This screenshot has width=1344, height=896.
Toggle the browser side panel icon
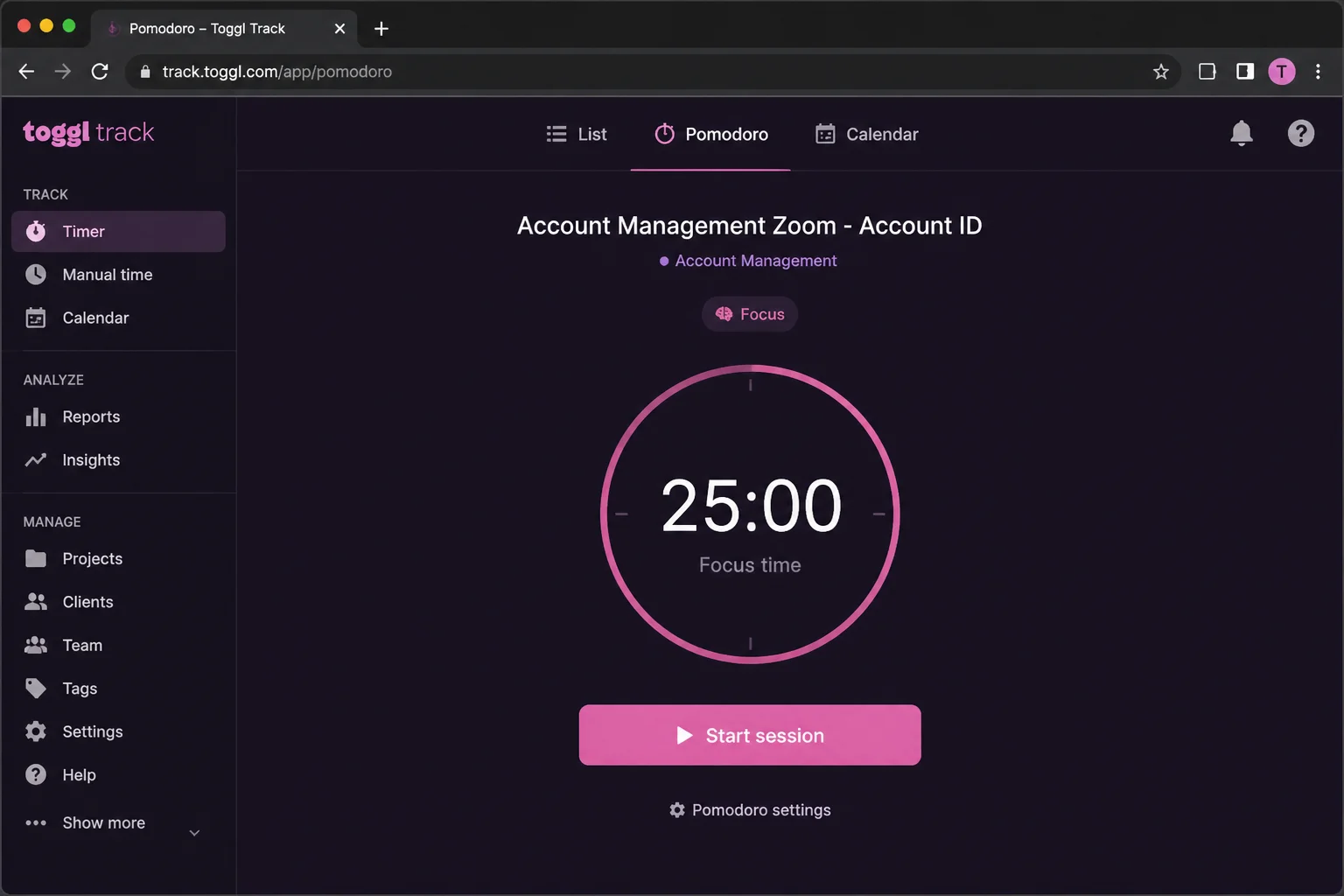(1245, 72)
